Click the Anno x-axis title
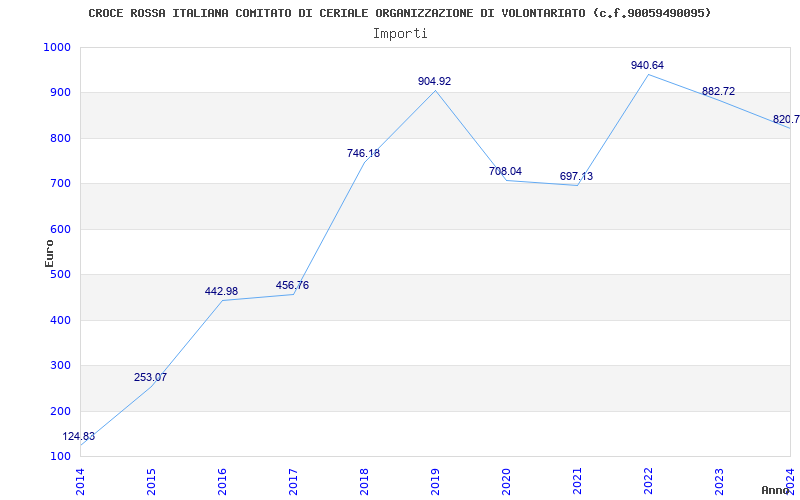The width and height of the screenshot is (800, 500). click(x=775, y=490)
